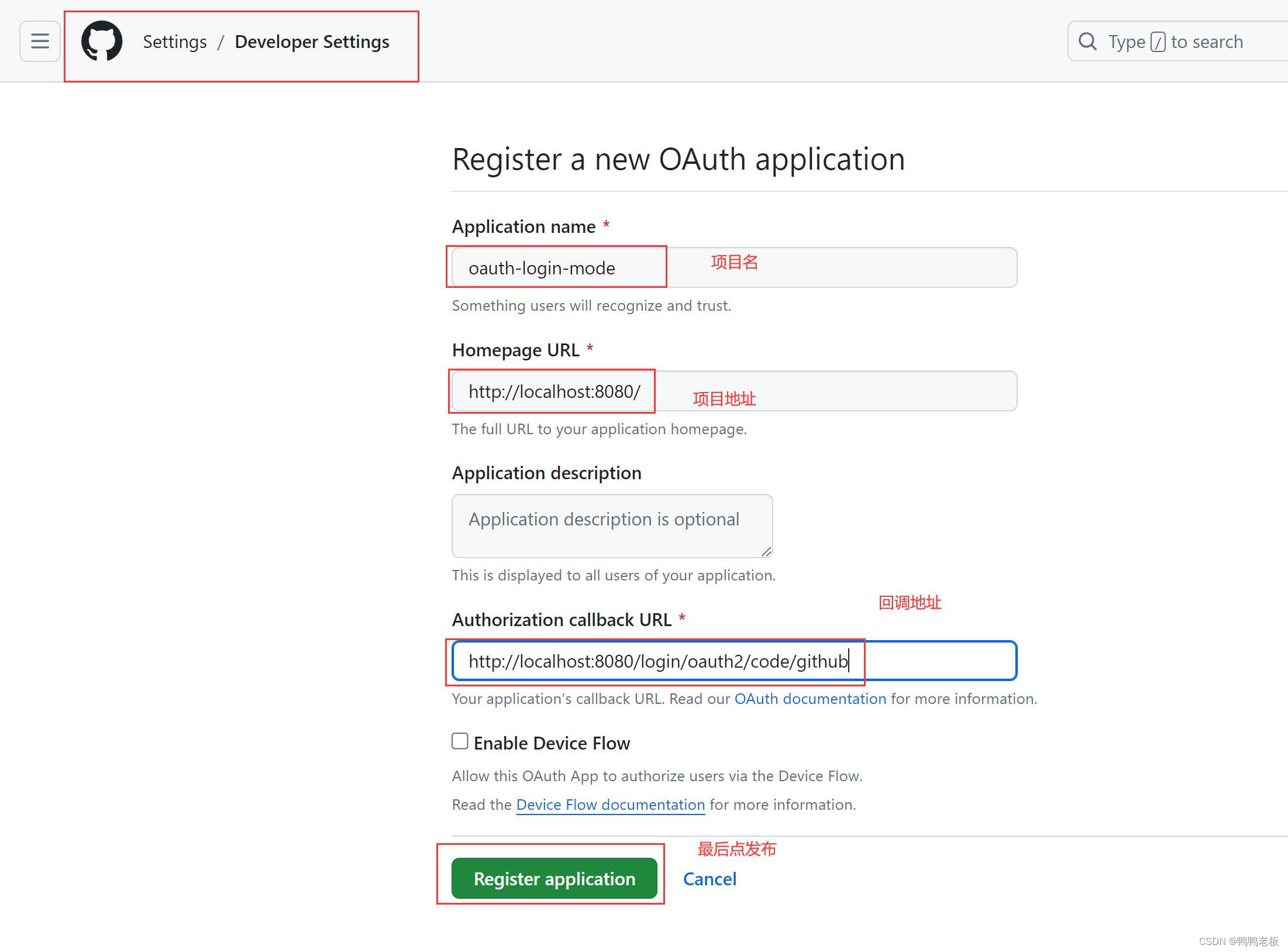
Task: Focus the Authorization callback URL field
Action: (657, 661)
